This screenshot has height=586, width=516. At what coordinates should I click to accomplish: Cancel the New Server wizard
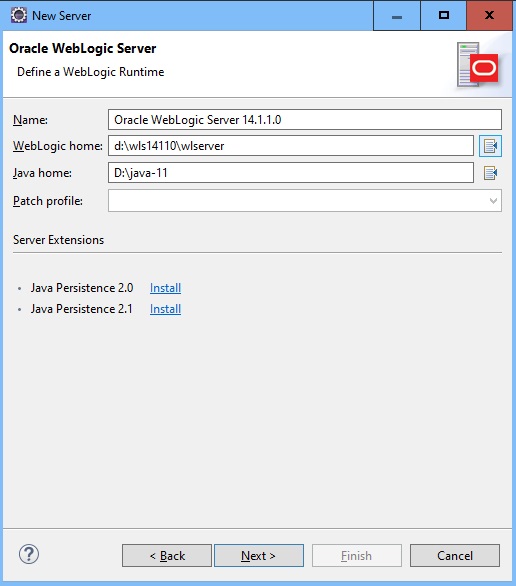(x=455, y=556)
